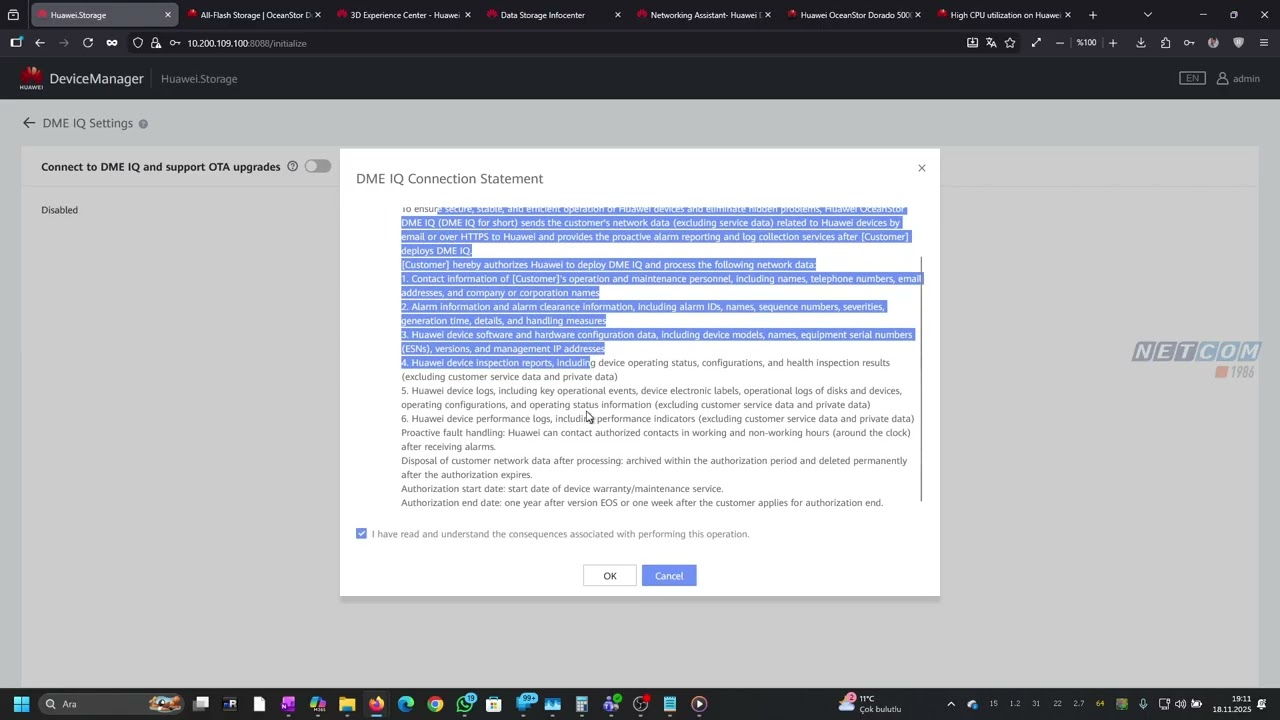The height and width of the screenshot is (720, 1280).
Task: Open a new browser tab
Action: coord(1093,15)
